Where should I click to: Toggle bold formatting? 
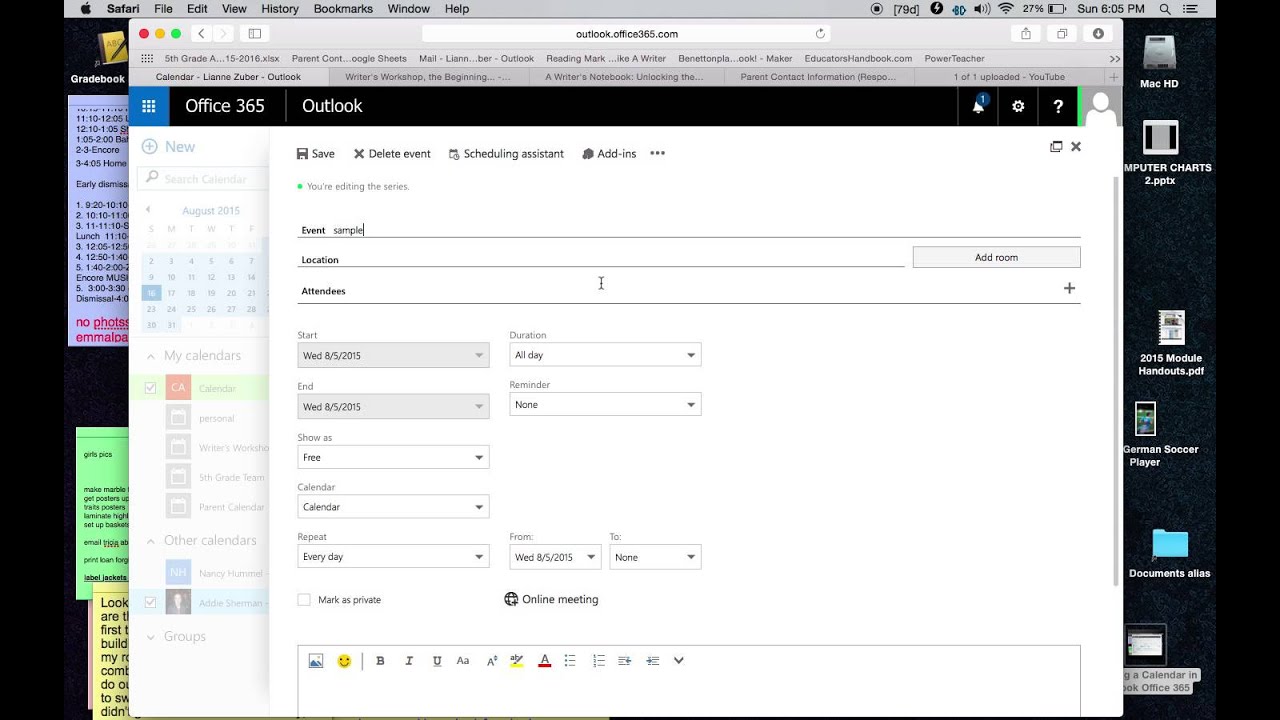click(x=380, y=661)
